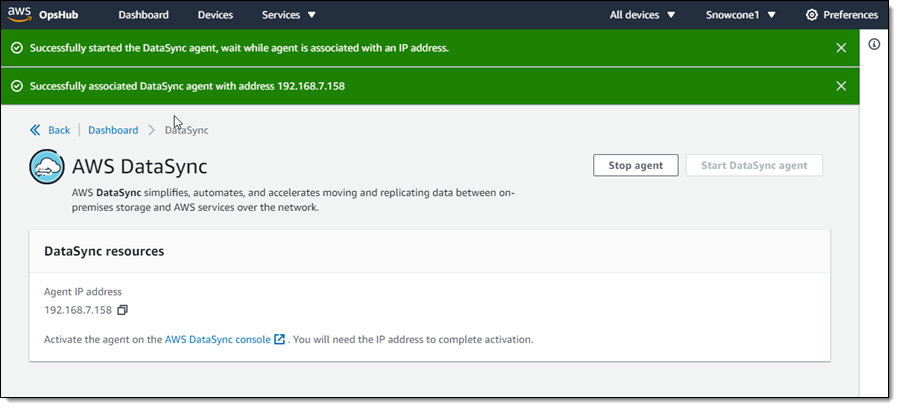
Task: Open the Devices menu item
Action: coord(215,15)
